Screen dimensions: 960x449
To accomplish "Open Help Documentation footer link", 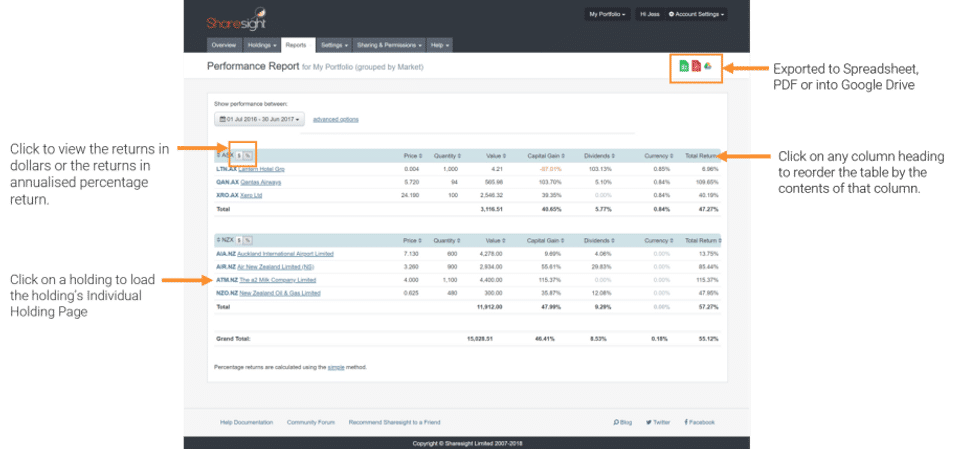I will pyautogui.click(x=246, y=422).
